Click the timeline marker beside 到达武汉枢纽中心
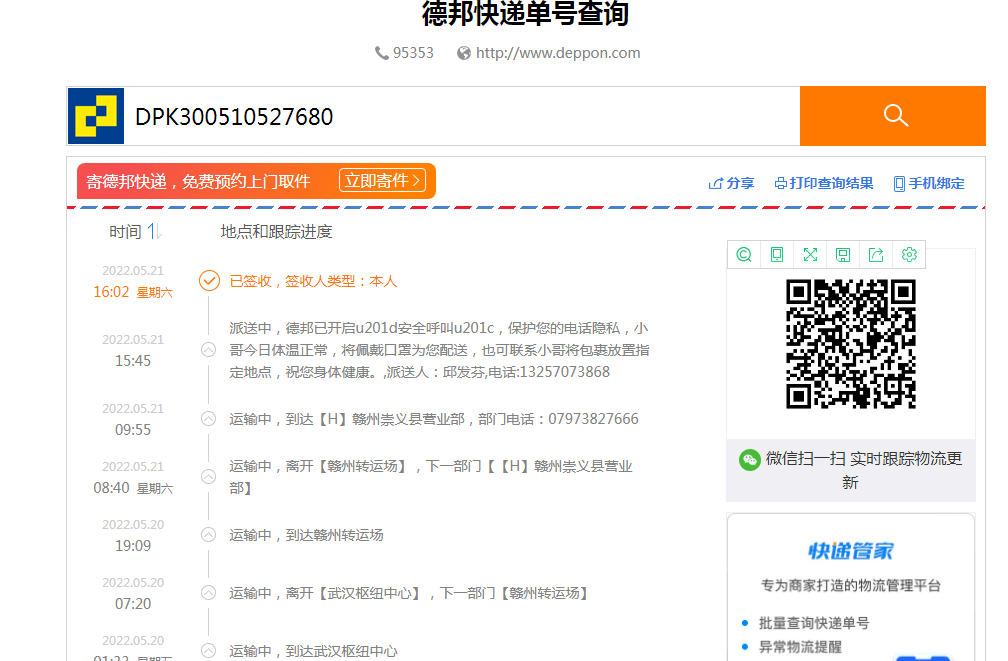 (208, 651)
